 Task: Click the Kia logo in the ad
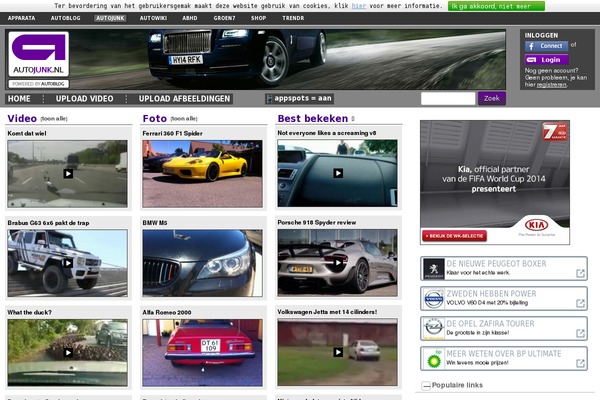pyautogui.click(x=536, y=225)
